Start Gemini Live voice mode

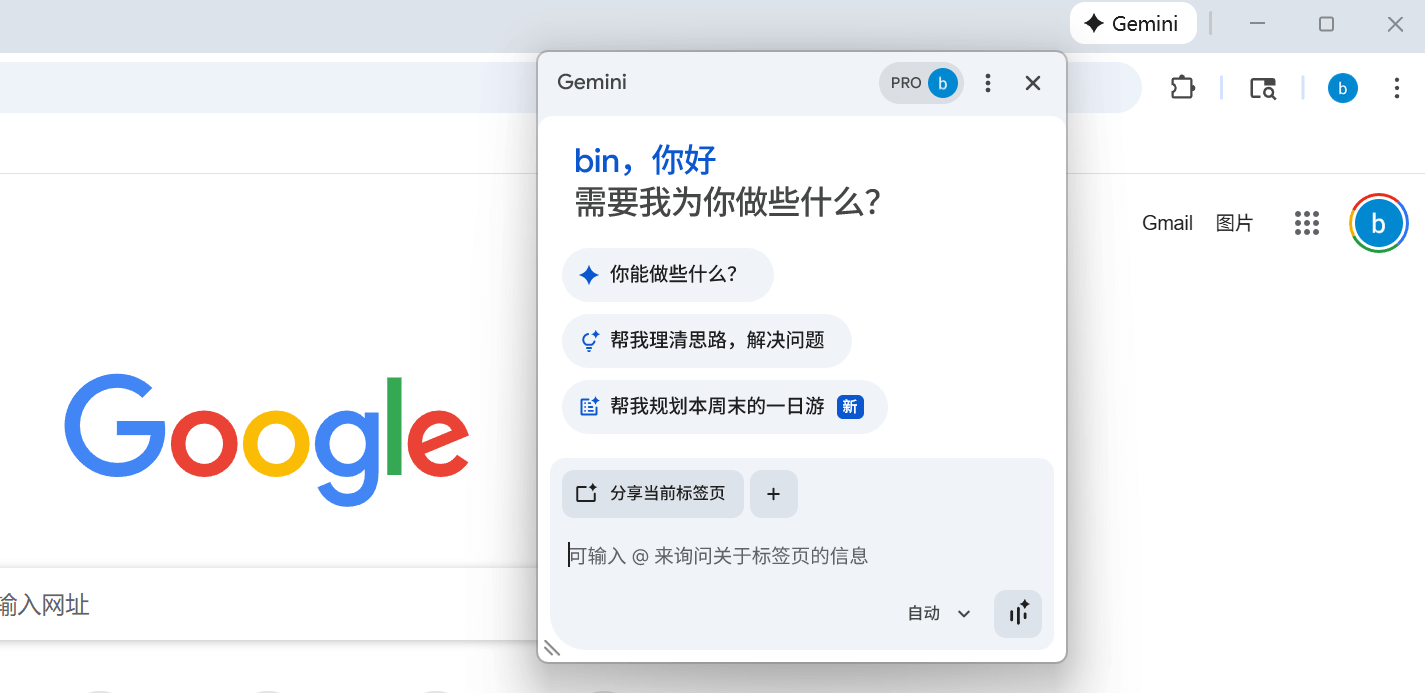click(x=1017, y=614)
